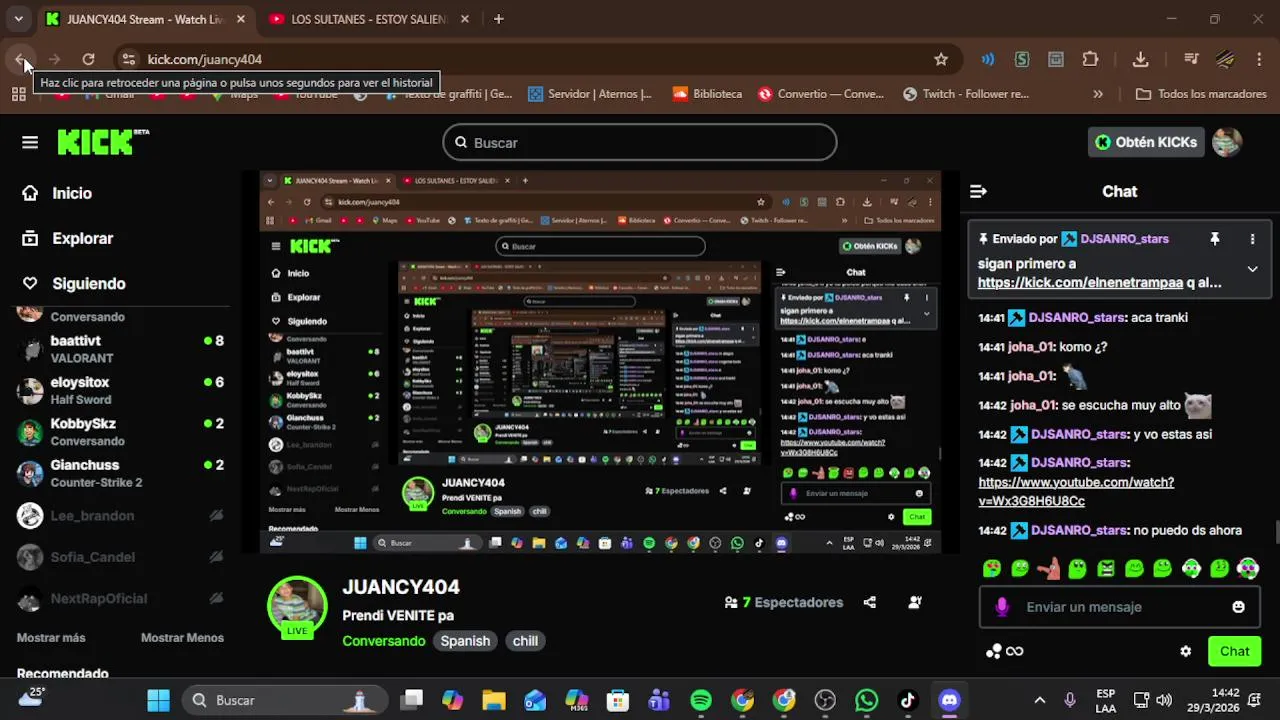Open Gianchuss Counter-Strike 2 channel
1280x720 pixels.
[120, 473]
